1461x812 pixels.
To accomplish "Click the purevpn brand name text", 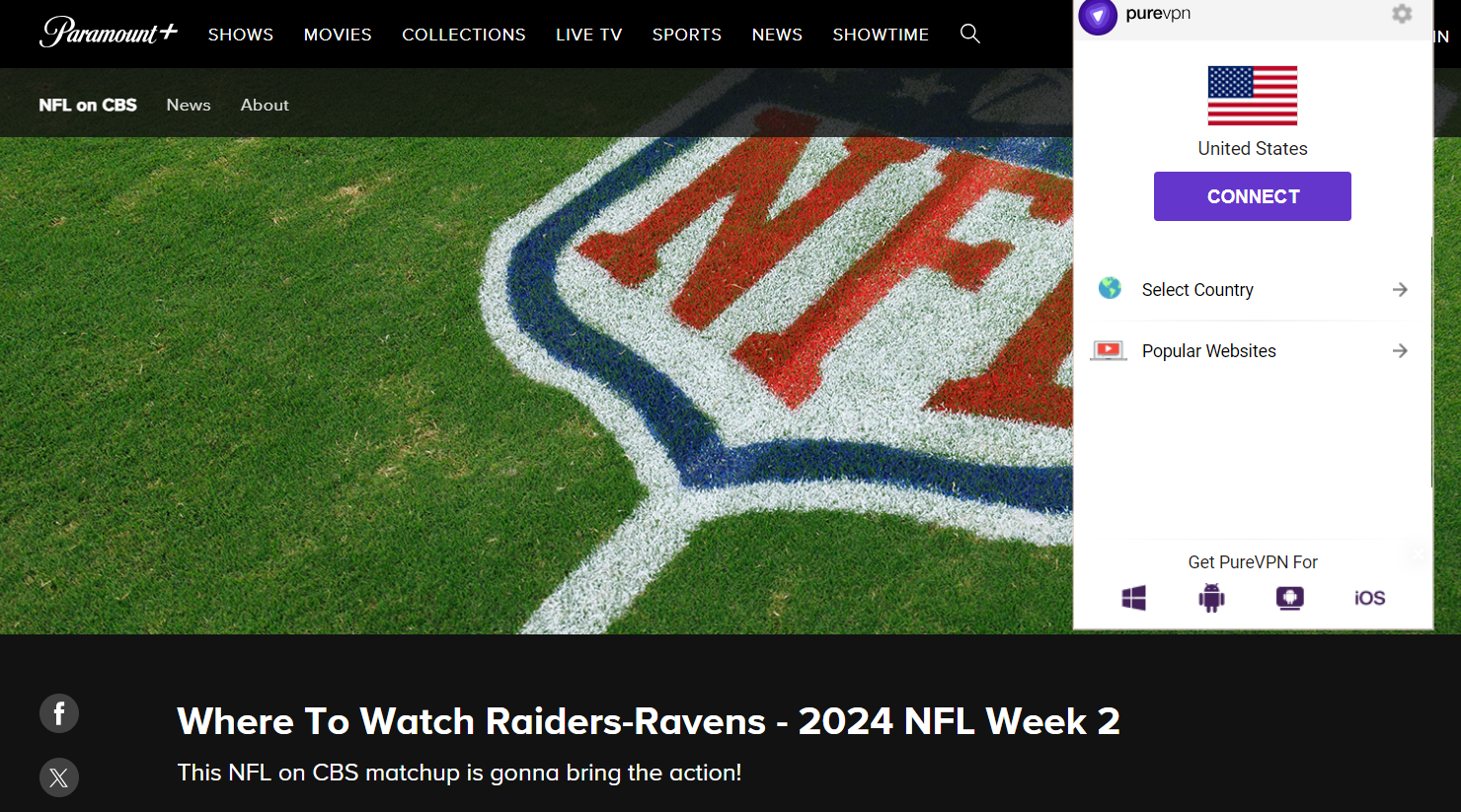I will [x=1158, y=14].
